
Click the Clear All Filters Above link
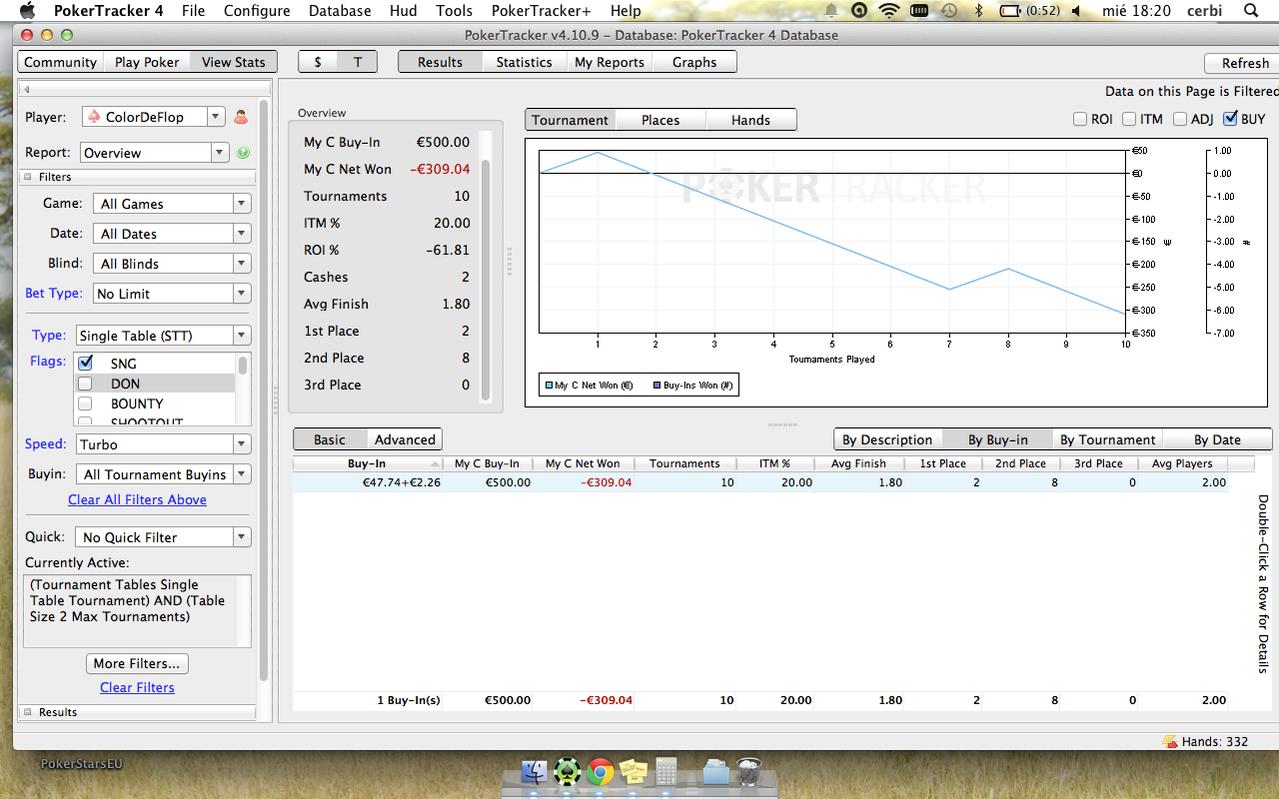137,500
